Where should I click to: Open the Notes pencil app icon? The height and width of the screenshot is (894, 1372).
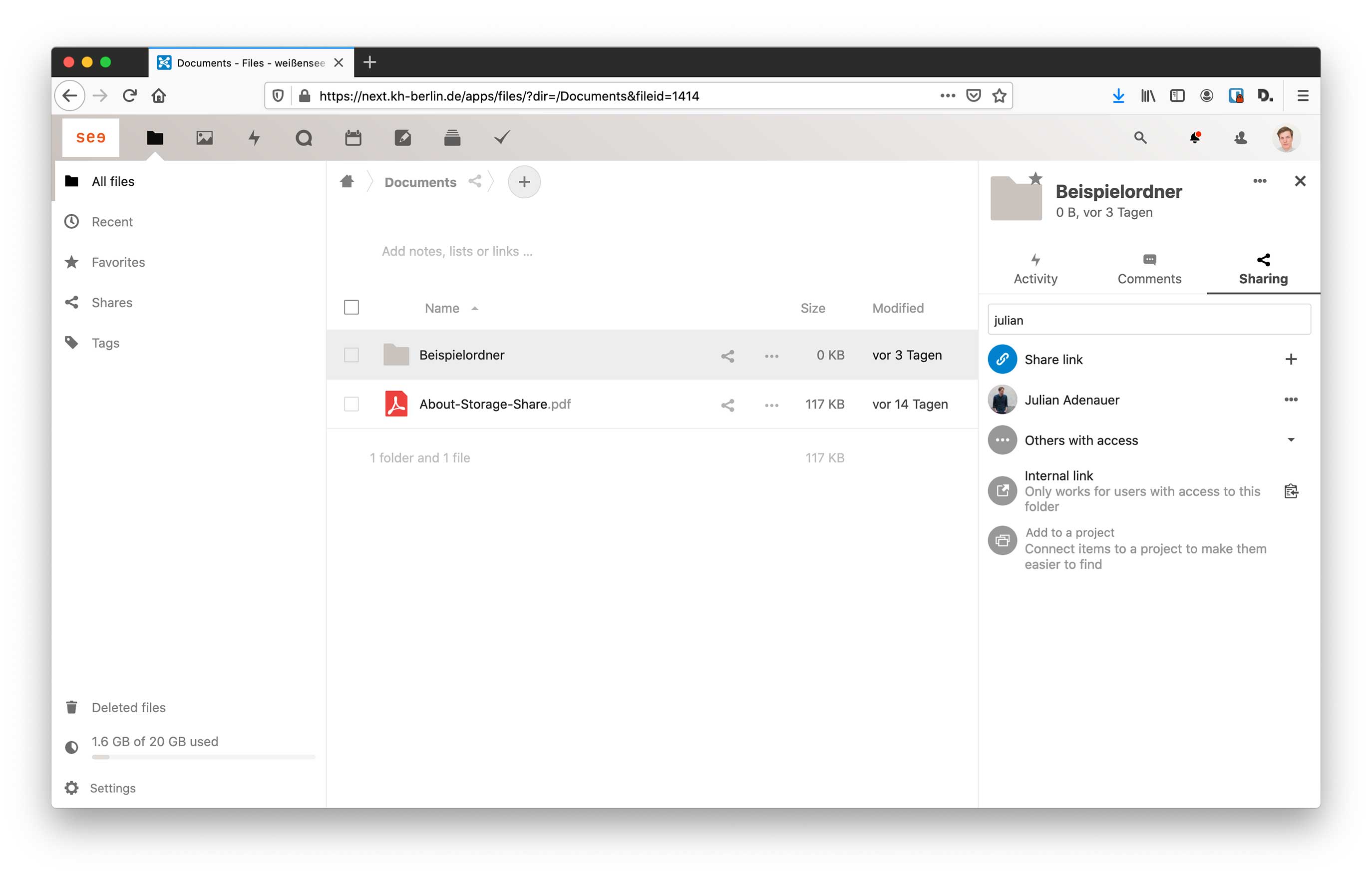[402, 138]
